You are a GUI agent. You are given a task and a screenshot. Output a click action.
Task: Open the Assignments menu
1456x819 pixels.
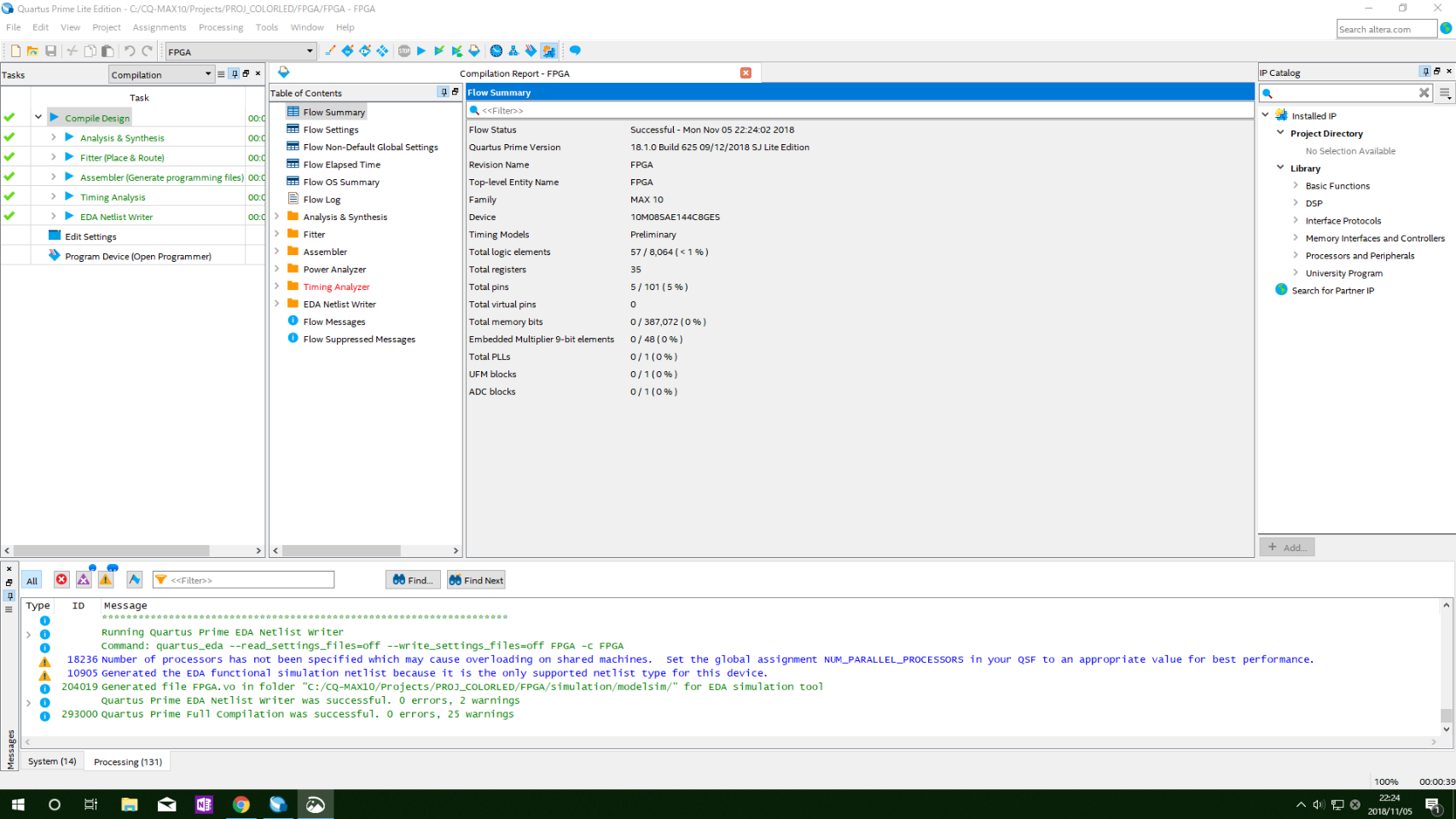coord(159,27)
